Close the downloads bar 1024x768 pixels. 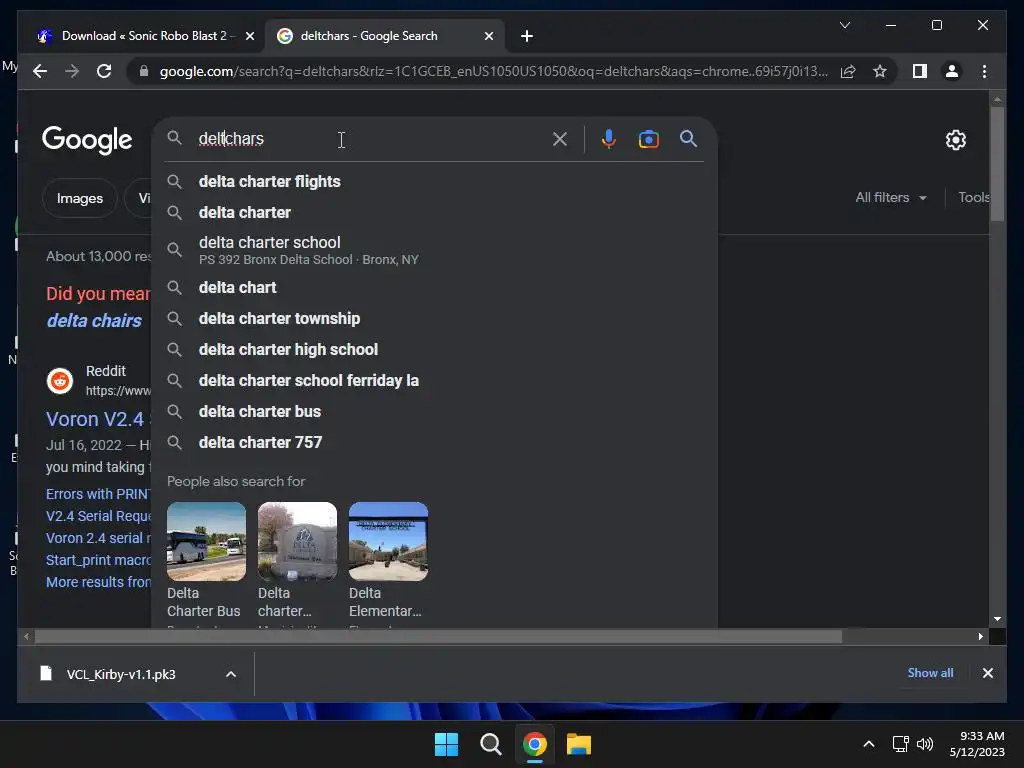(x=987, y=673)
